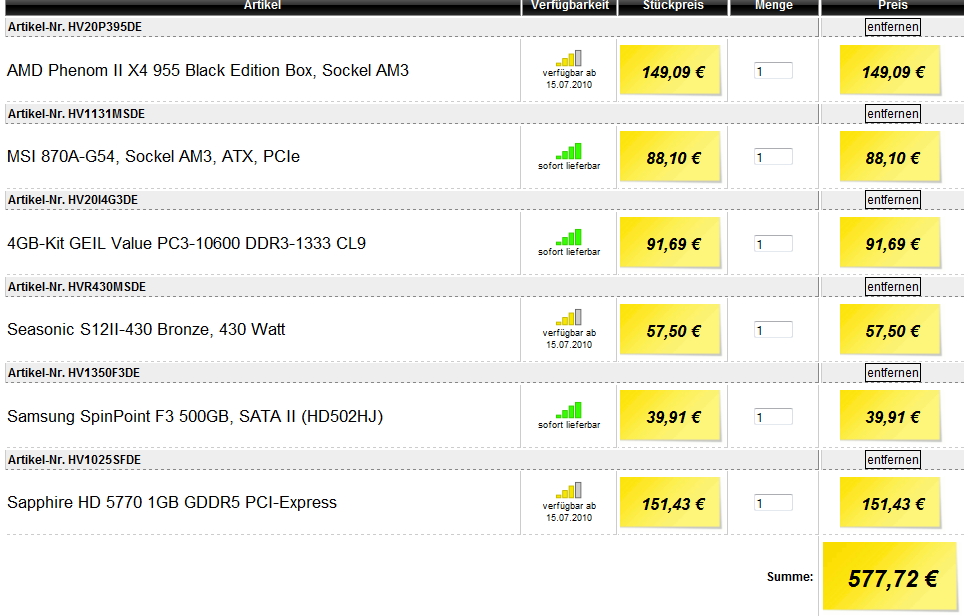Click unit price 57,50 € in Stückpreis column
Image resolution: width=964 pixels, height=616 pixels.
[x=671, y=330]
